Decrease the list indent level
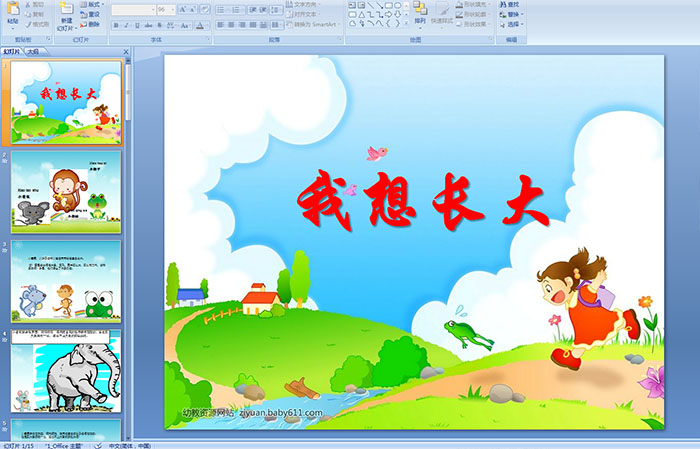700x449 pixels. (x=253, y=9)
